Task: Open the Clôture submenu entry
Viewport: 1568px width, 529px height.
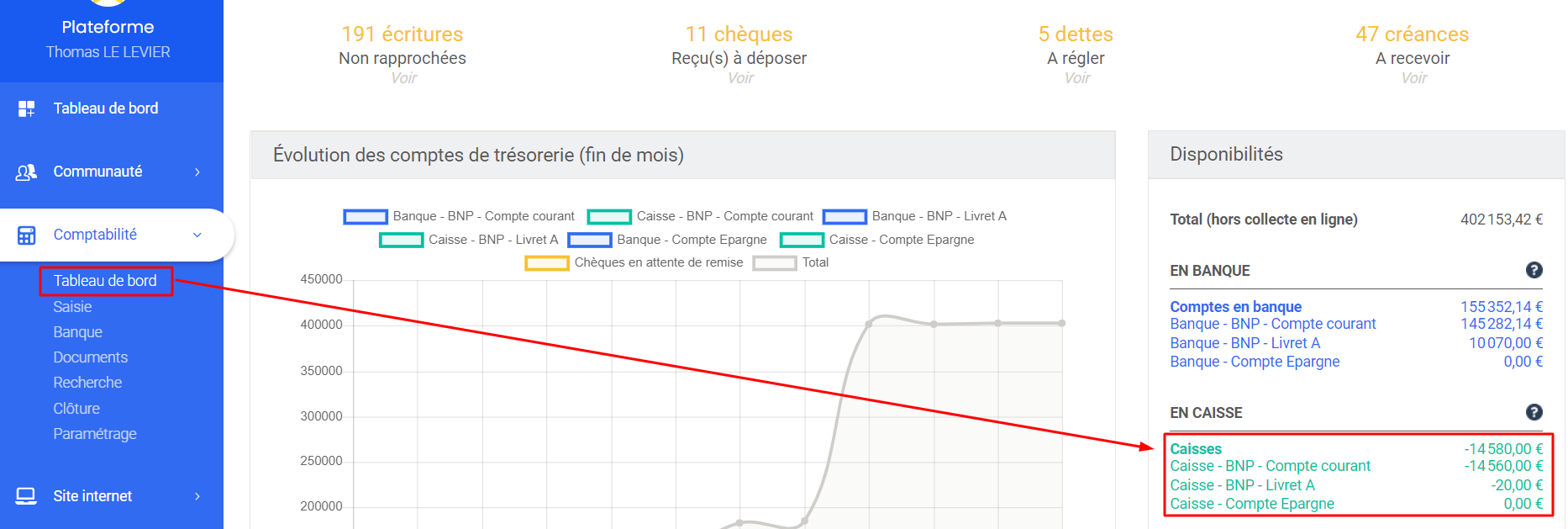Action: point(76,409)
